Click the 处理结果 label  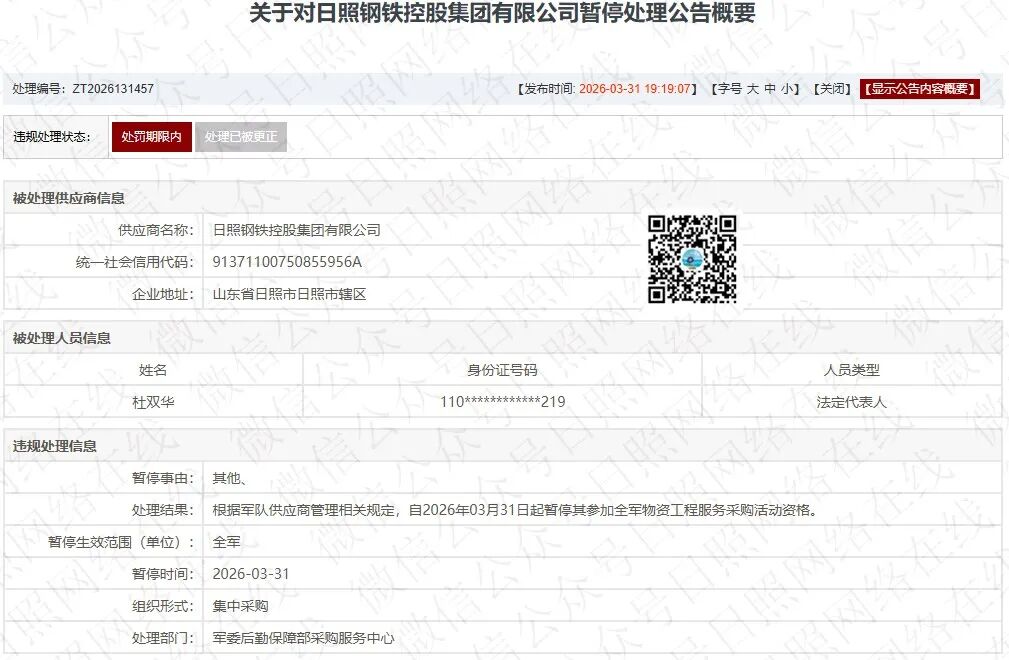point(163,510)
